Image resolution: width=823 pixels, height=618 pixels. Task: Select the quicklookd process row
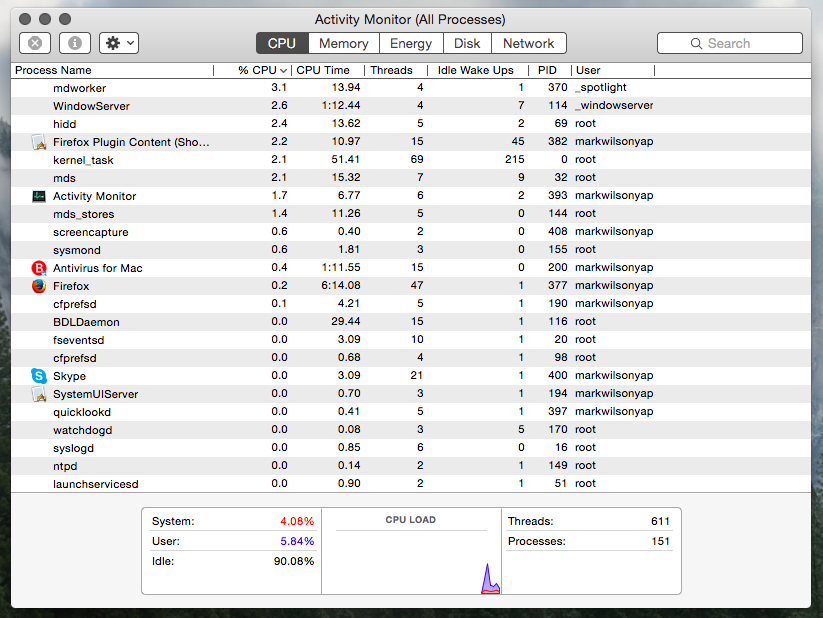[411, 412]
